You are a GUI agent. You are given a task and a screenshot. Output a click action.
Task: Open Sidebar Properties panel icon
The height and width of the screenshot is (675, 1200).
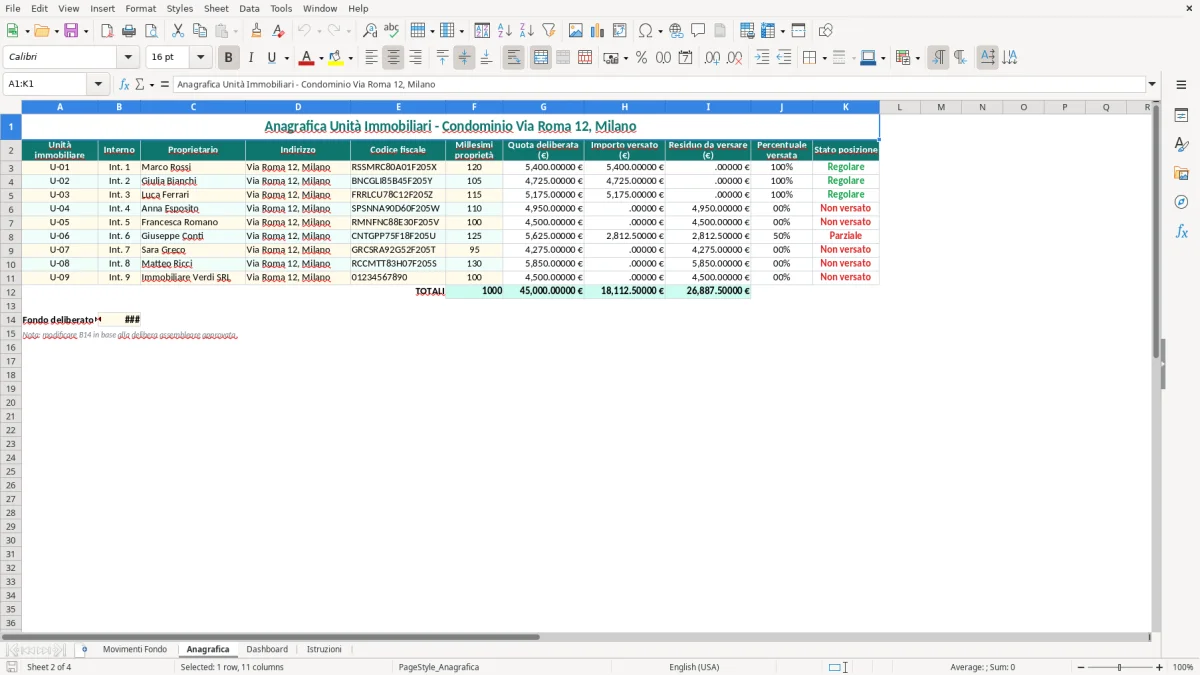[x=1181, y=115]
